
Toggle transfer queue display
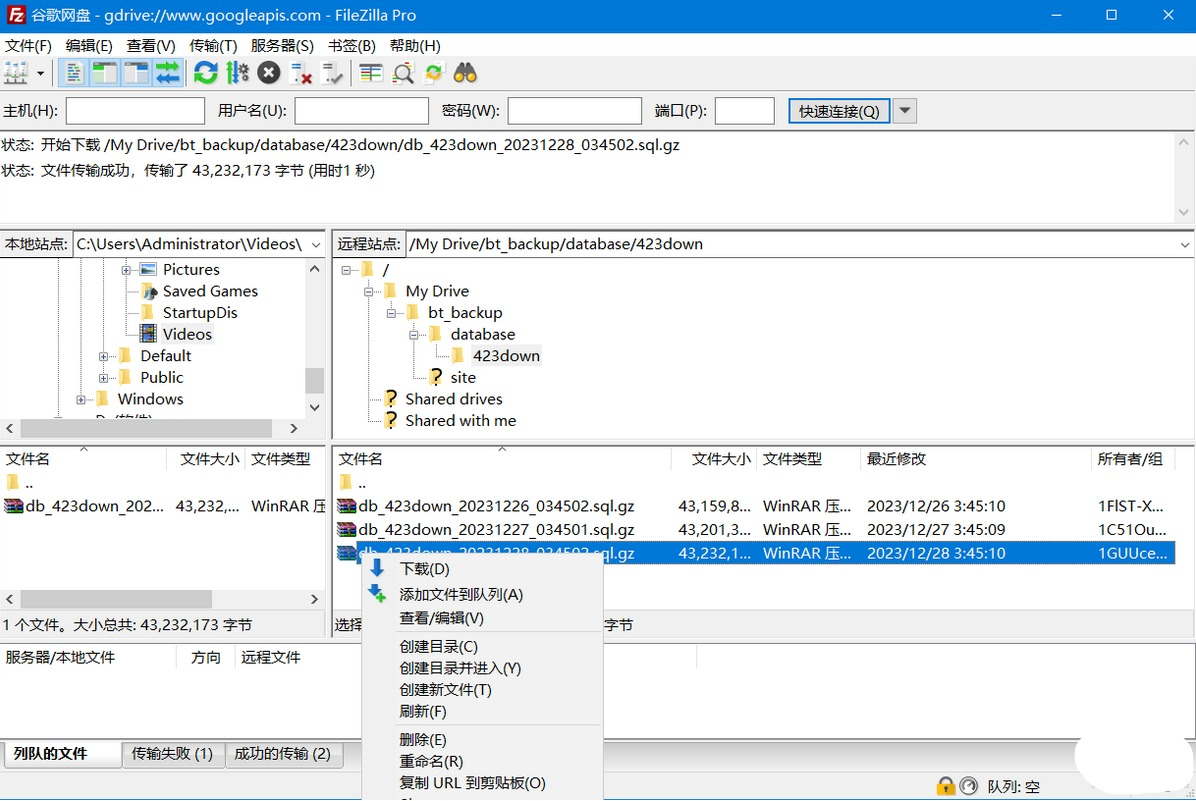[167, 72]
